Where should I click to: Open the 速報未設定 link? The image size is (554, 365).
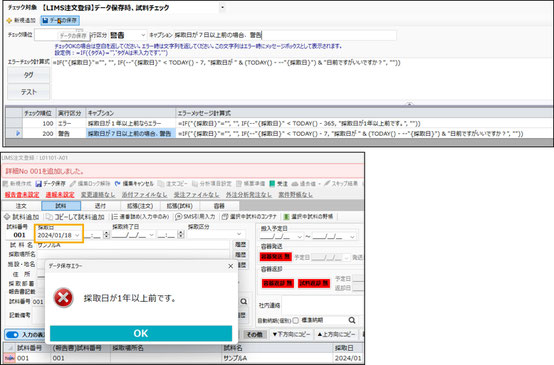60,195
